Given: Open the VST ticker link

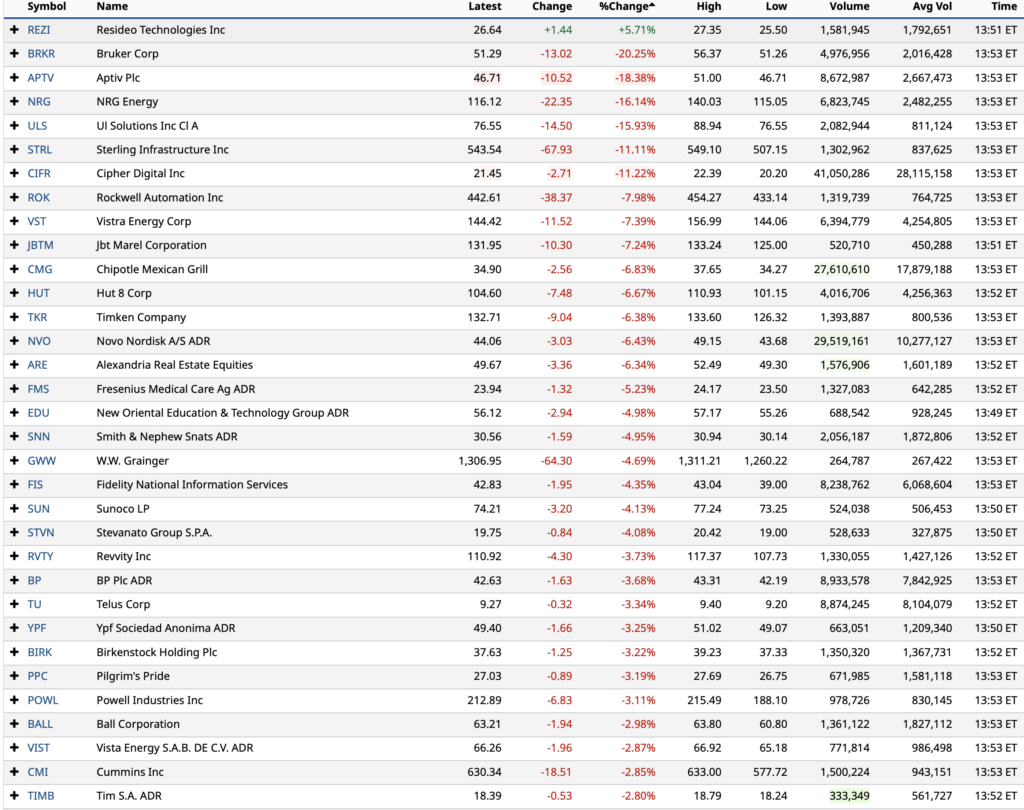Looking at the screenshot, I should [x=37, y=221].
